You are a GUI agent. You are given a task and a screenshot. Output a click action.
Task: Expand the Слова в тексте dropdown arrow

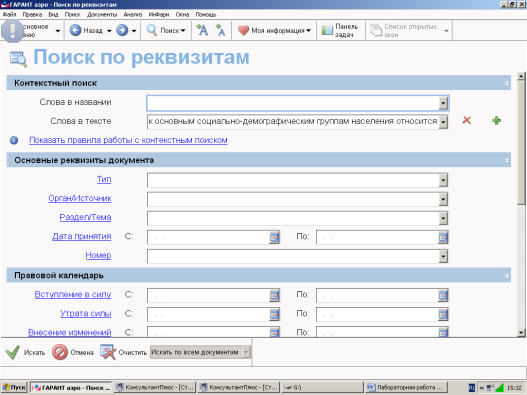pyautogui.click(x=443, y=122)
